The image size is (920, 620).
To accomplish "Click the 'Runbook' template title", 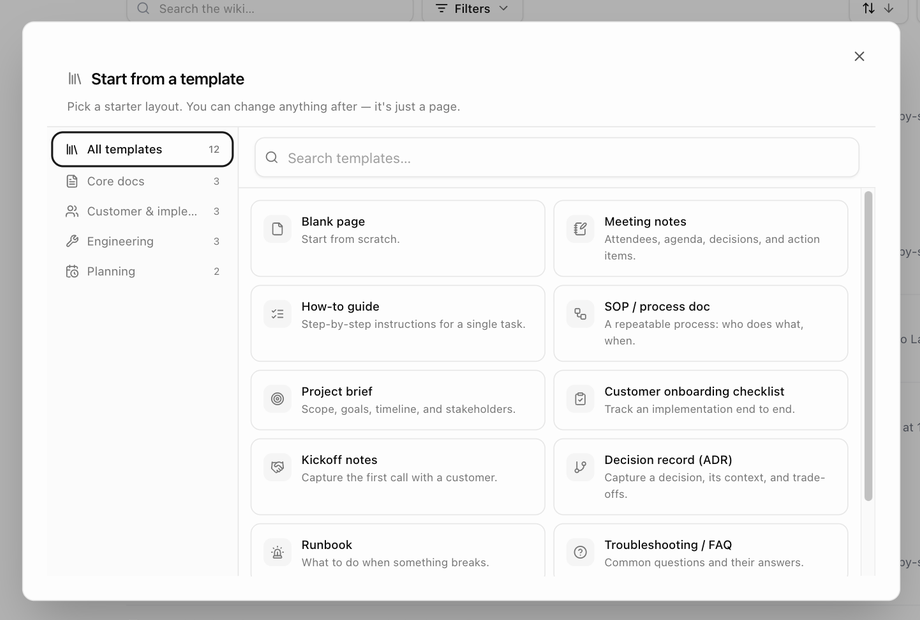I will 327,545.
